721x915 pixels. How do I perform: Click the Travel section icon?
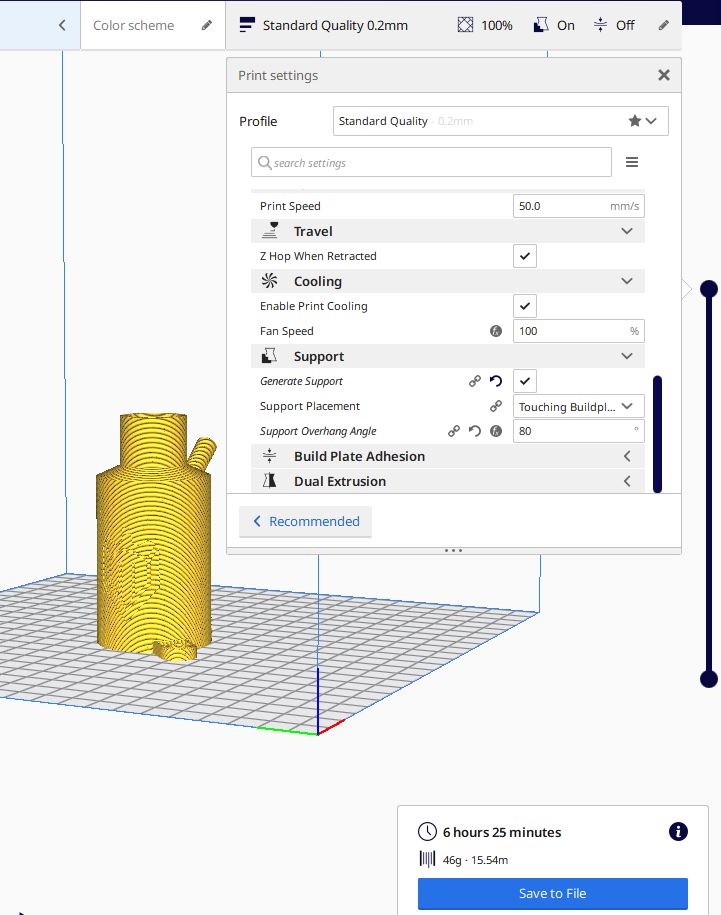pyautogui.click(x=270, y=231)
